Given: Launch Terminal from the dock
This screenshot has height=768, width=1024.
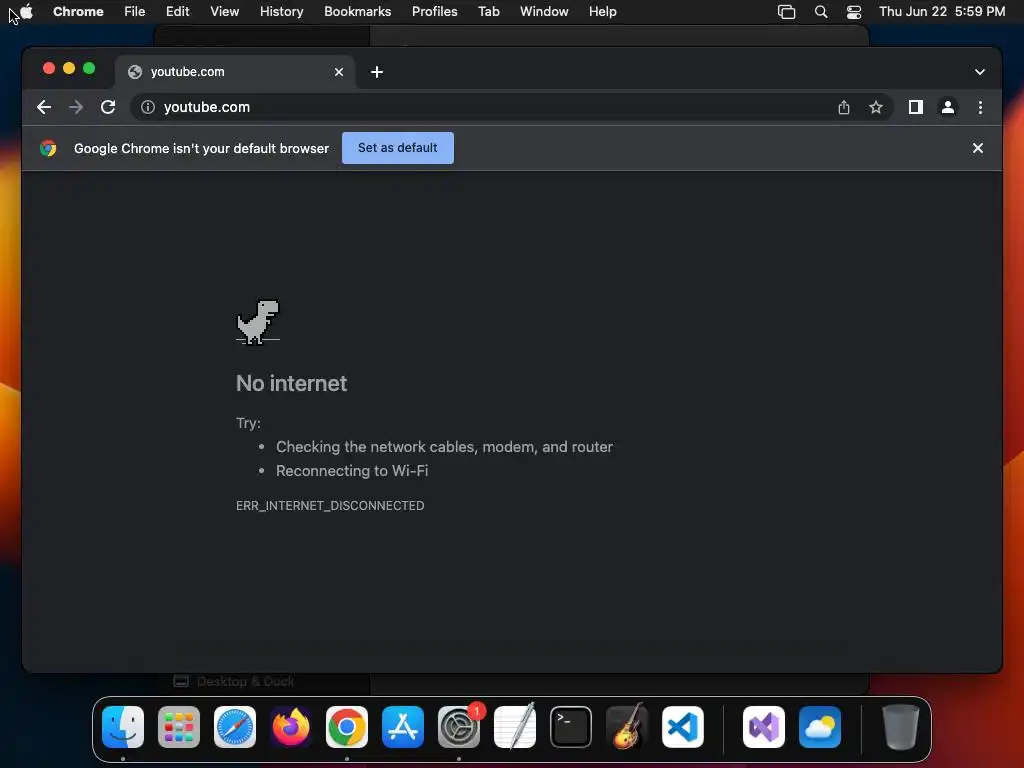Looking at the screenshot, I should tap(571, 727).
